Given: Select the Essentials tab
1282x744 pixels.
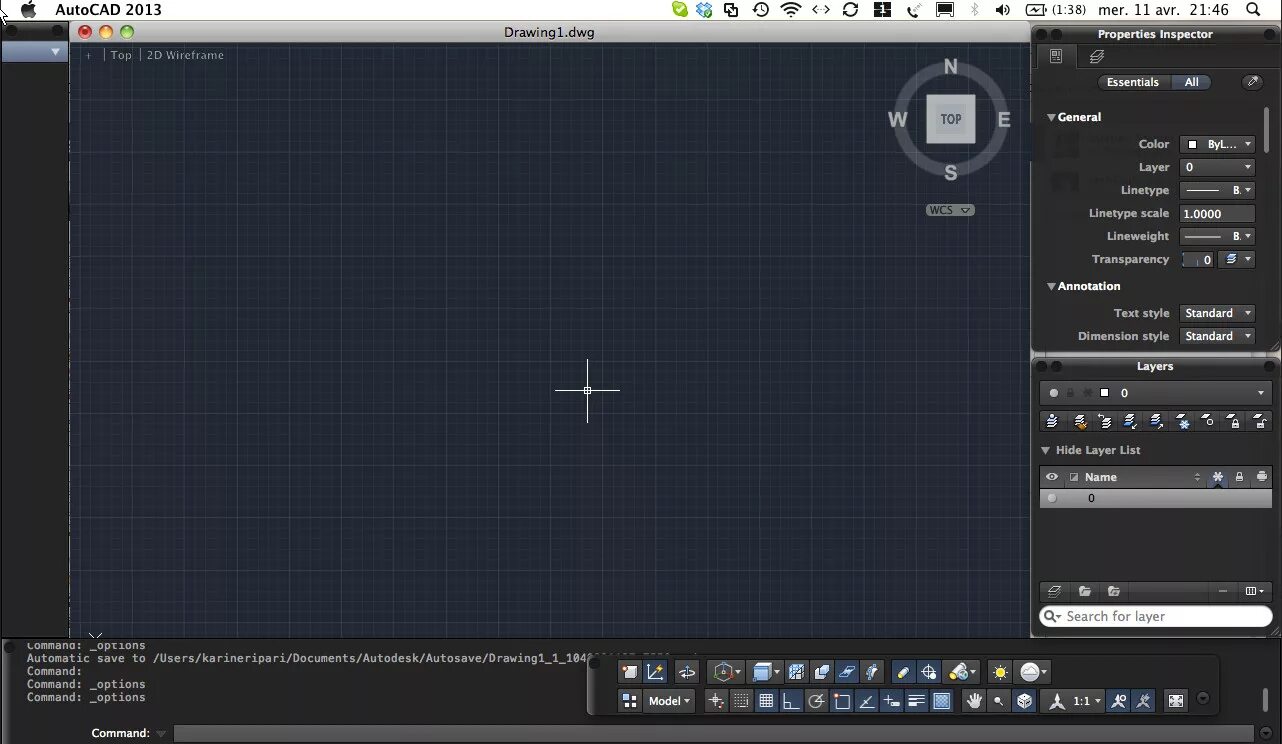Looking at the screenshot, I should pyautogui.click(x=1132, y=82).
